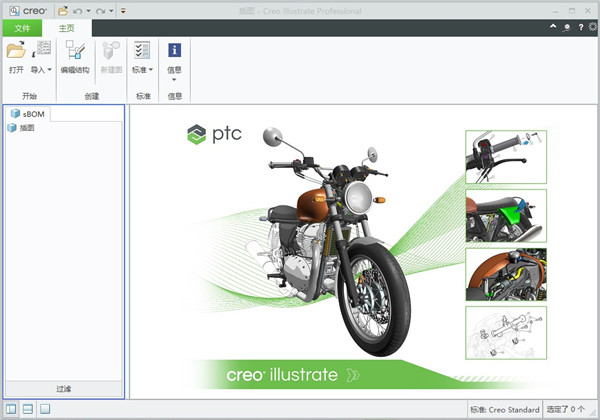Open settings gear icon in the ribbon bar
600x420 pixels.
tap(593, 27)
